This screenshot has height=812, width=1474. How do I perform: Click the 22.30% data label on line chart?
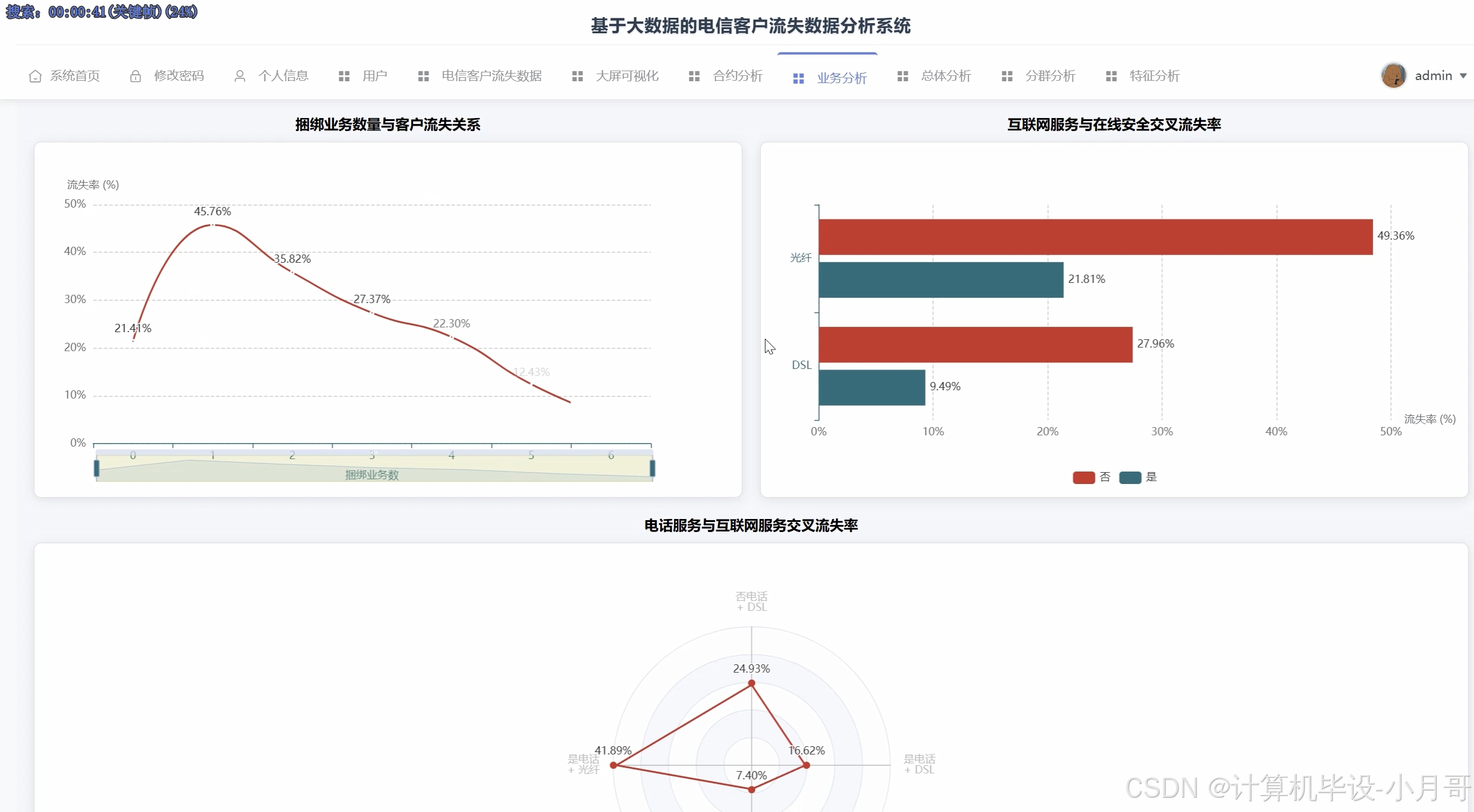point(452,324)
